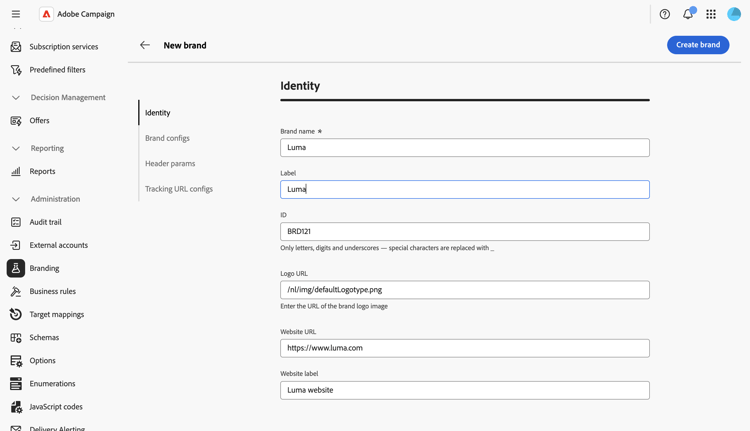Open the hamburger navigation menu

[x=16, y=14]
